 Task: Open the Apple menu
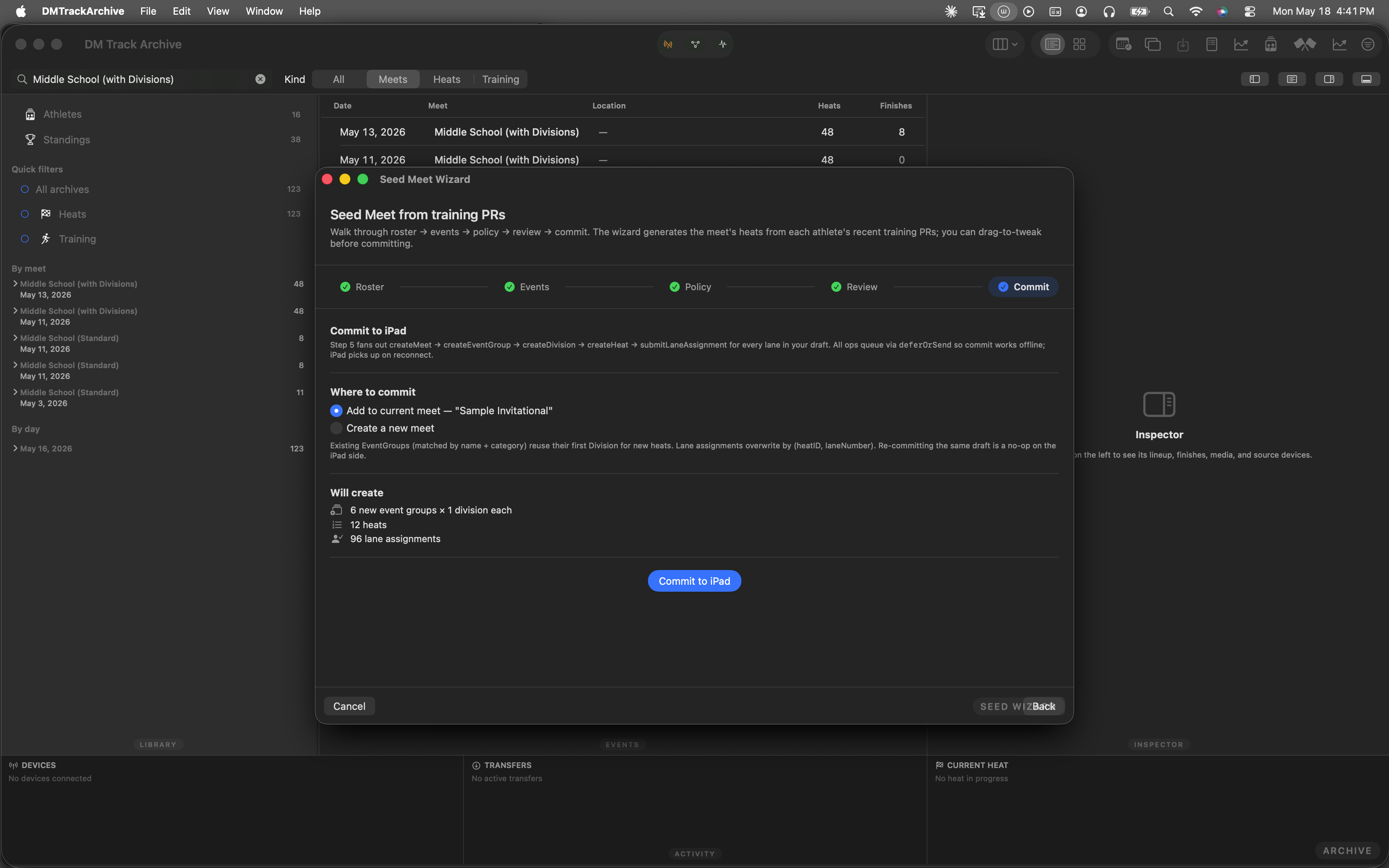point(21,11)
